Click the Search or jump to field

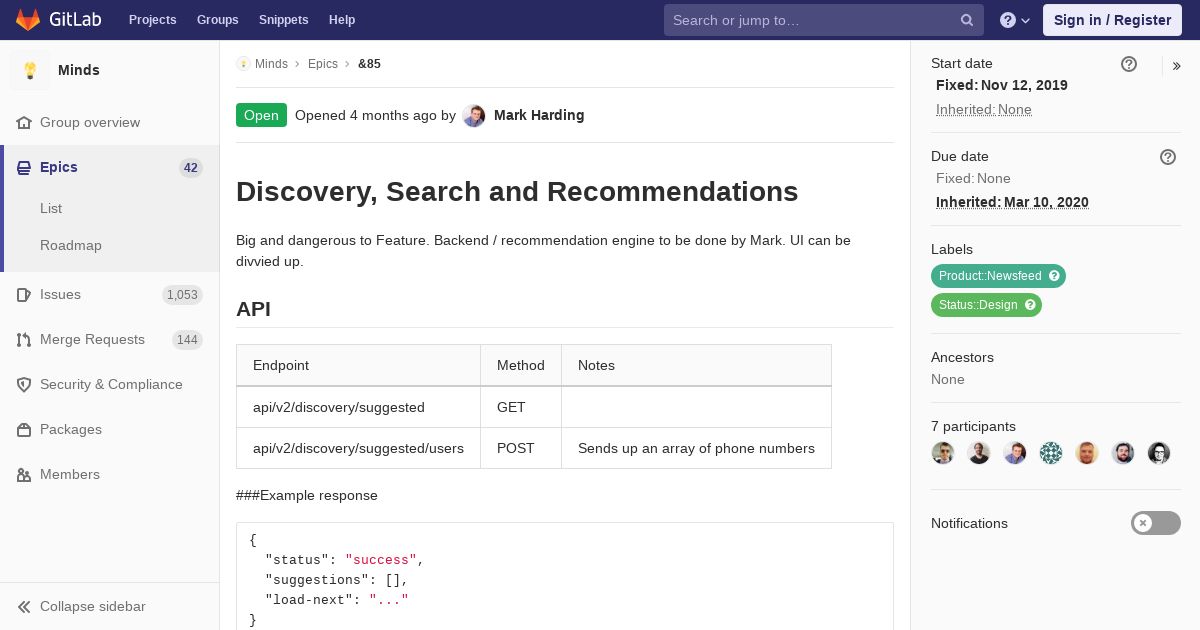[810, 20]
